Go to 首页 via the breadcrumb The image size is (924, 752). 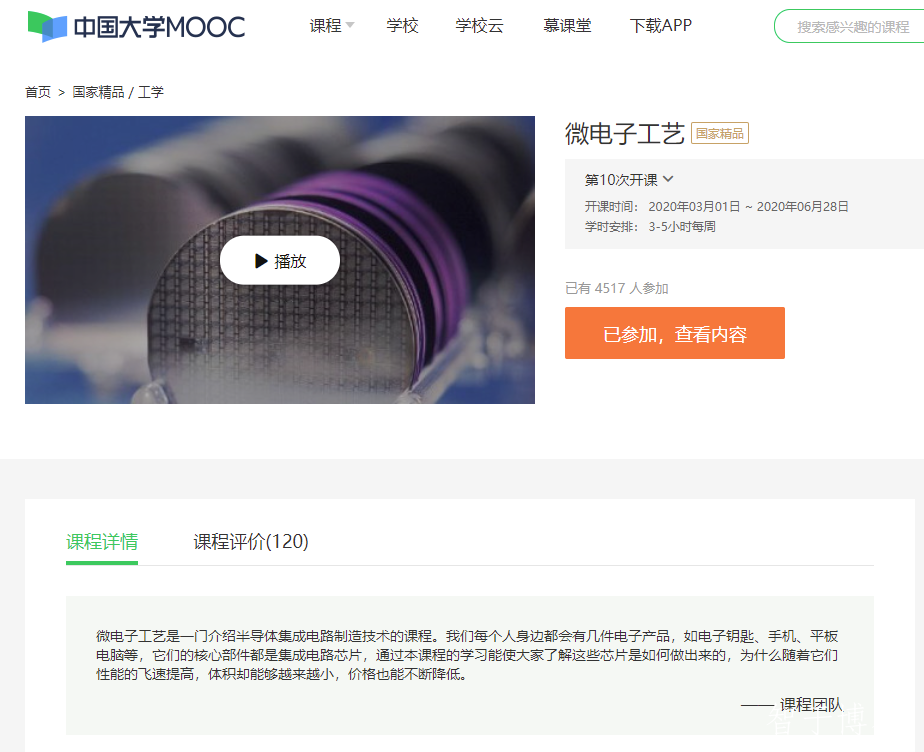pos(38,93)
